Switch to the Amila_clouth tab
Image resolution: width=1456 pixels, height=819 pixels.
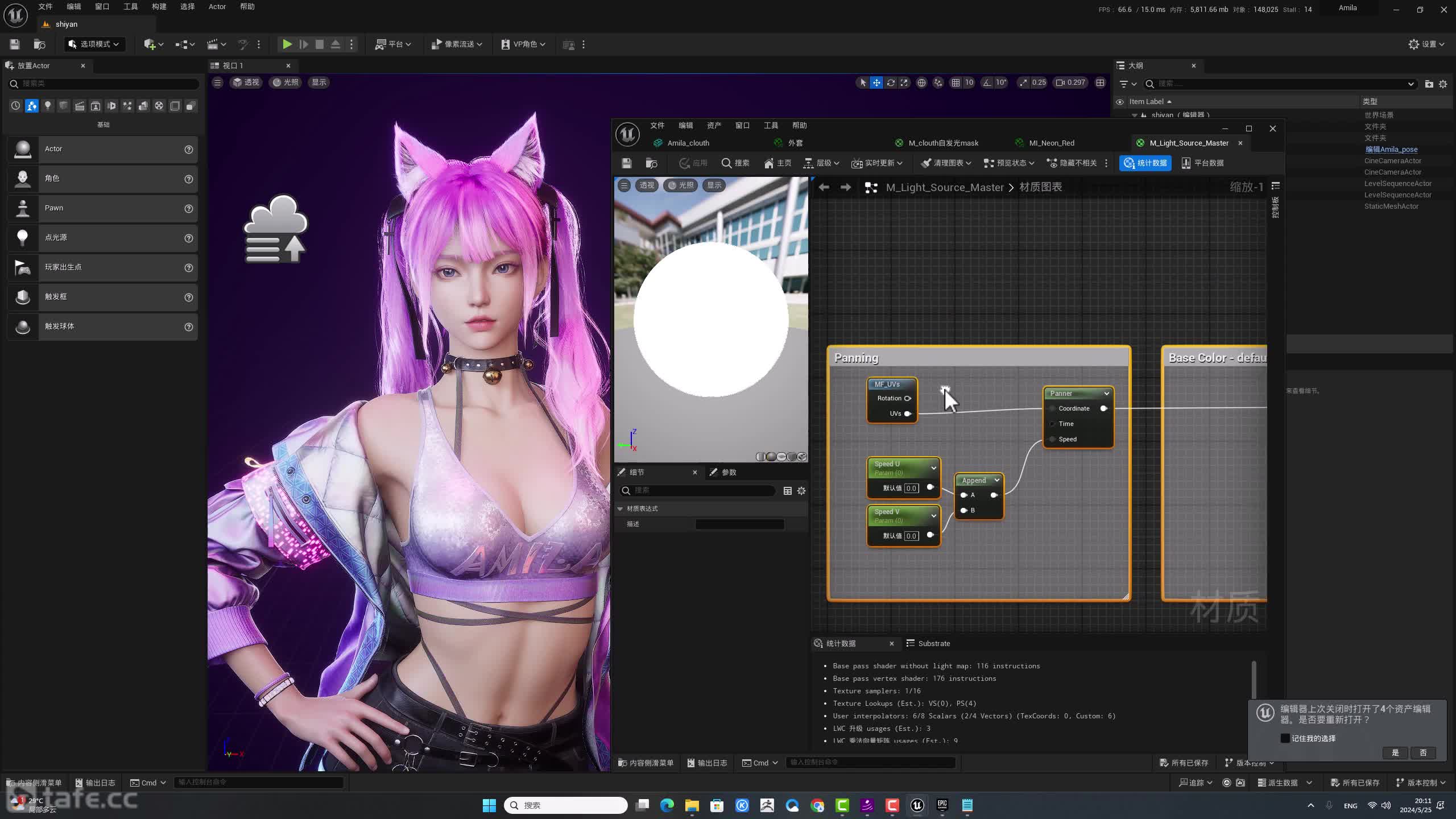tap(688, 143)
